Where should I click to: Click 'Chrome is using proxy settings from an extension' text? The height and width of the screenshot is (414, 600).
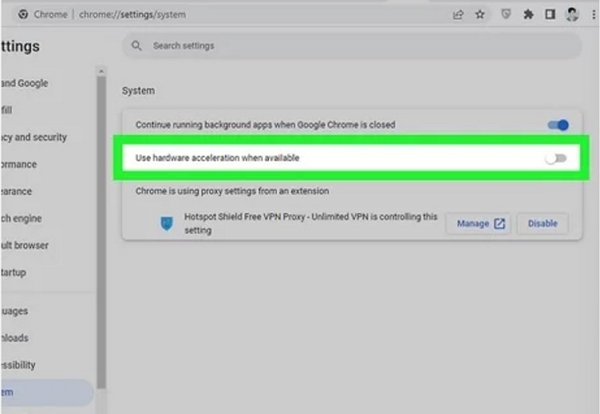pos(232,191)
